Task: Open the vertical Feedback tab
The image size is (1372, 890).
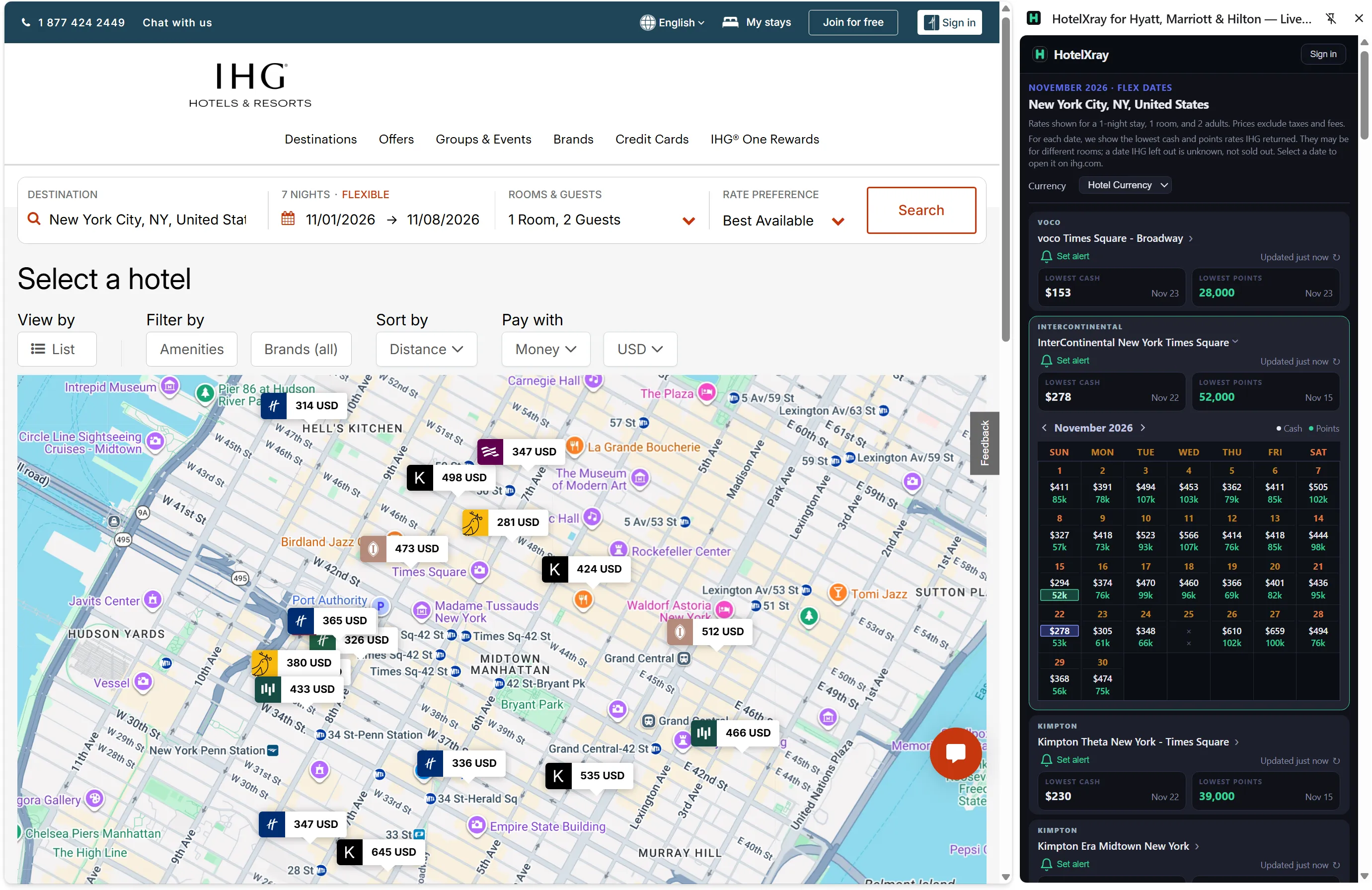Action: click(x=984, y=443)
